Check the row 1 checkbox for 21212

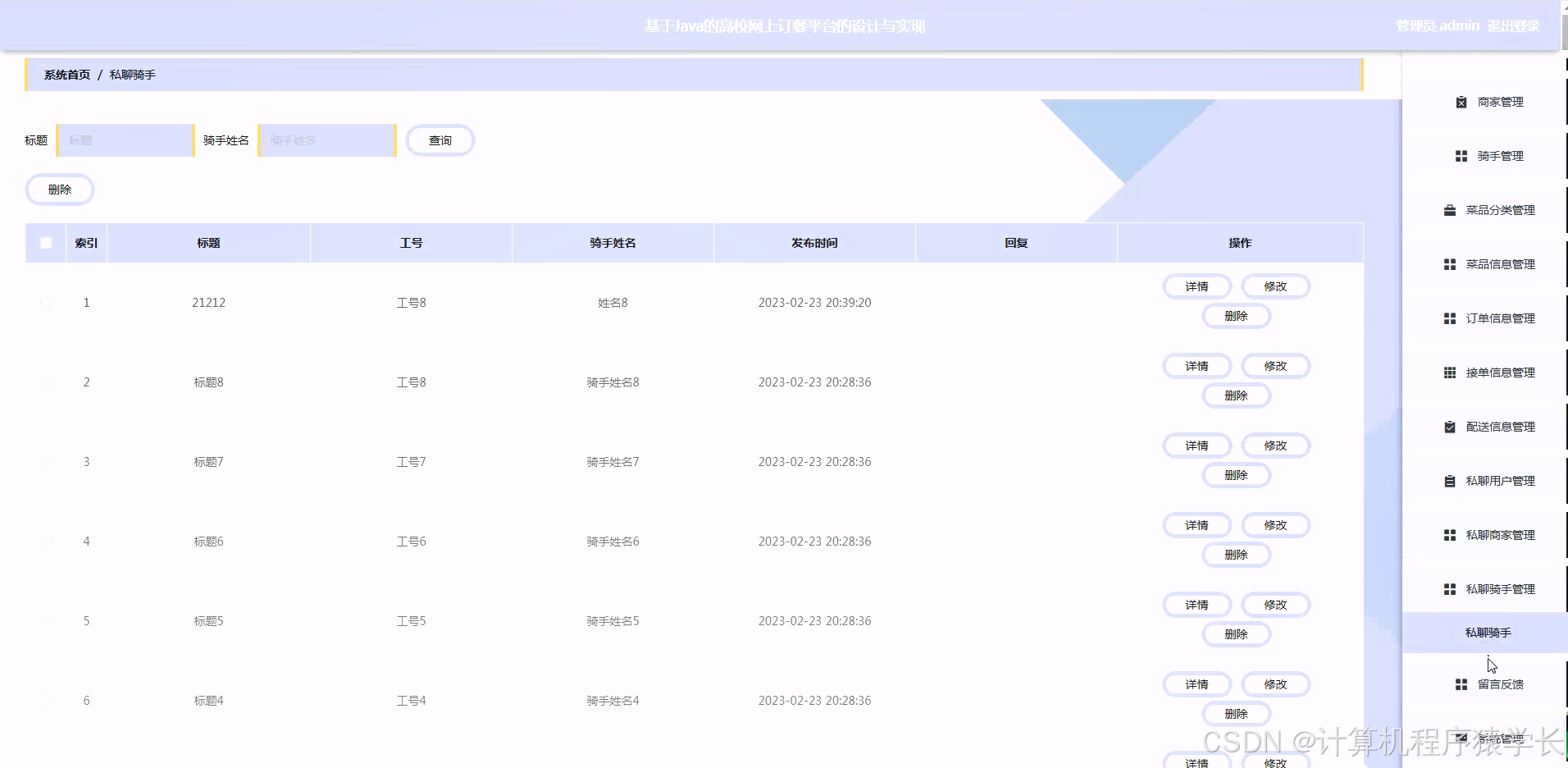click(x=46, y=303)
